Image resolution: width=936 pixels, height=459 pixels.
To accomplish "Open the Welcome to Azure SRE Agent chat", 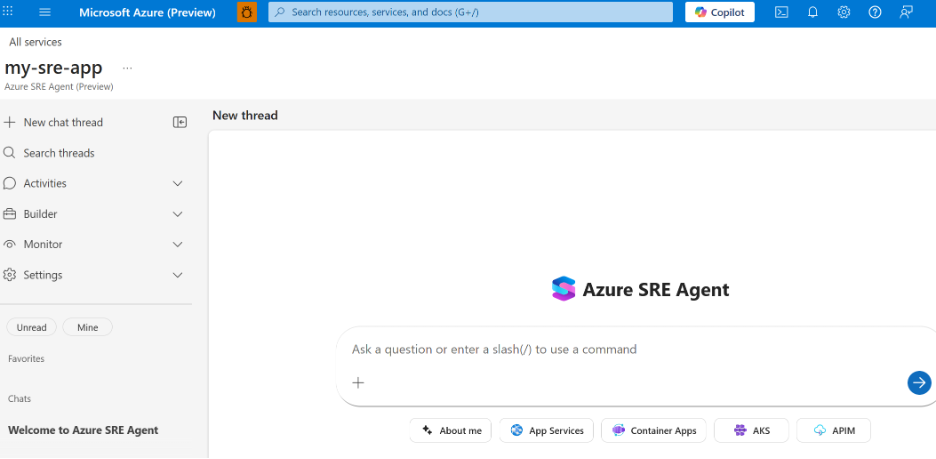I will (83, 430).
